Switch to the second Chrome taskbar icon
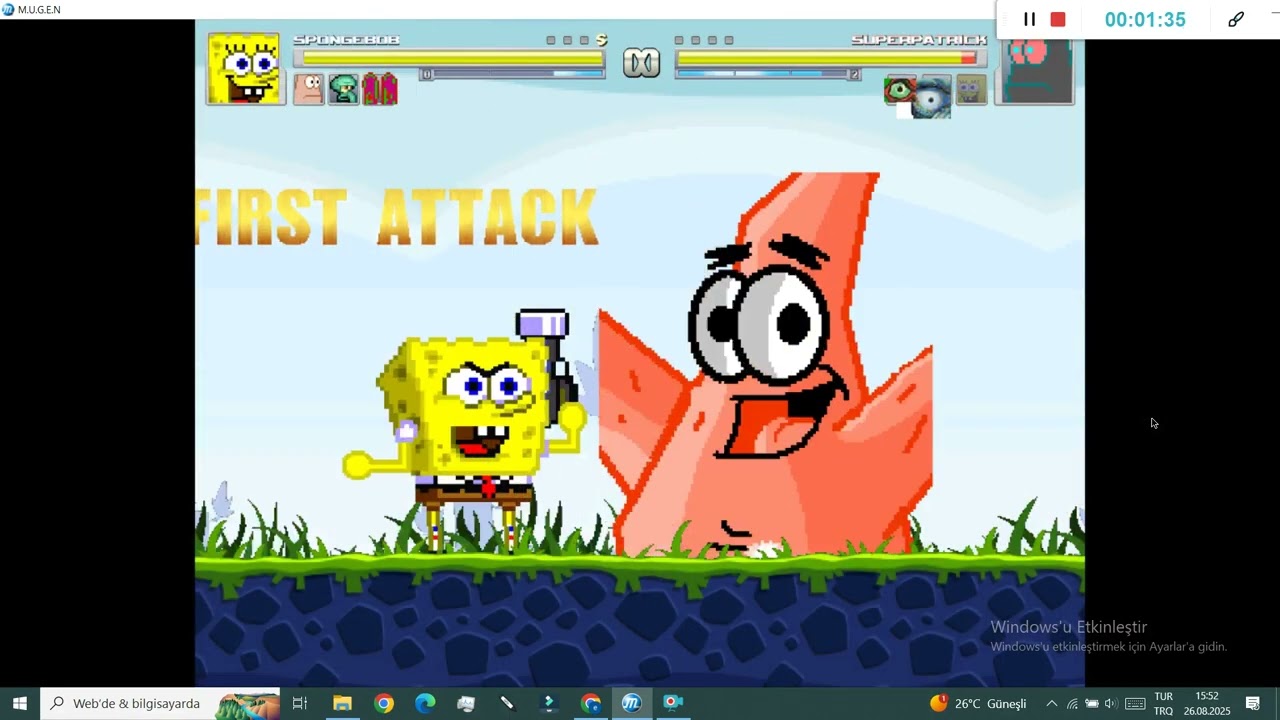This screenshot has height=720, width=1280. [x=591, y=703]
